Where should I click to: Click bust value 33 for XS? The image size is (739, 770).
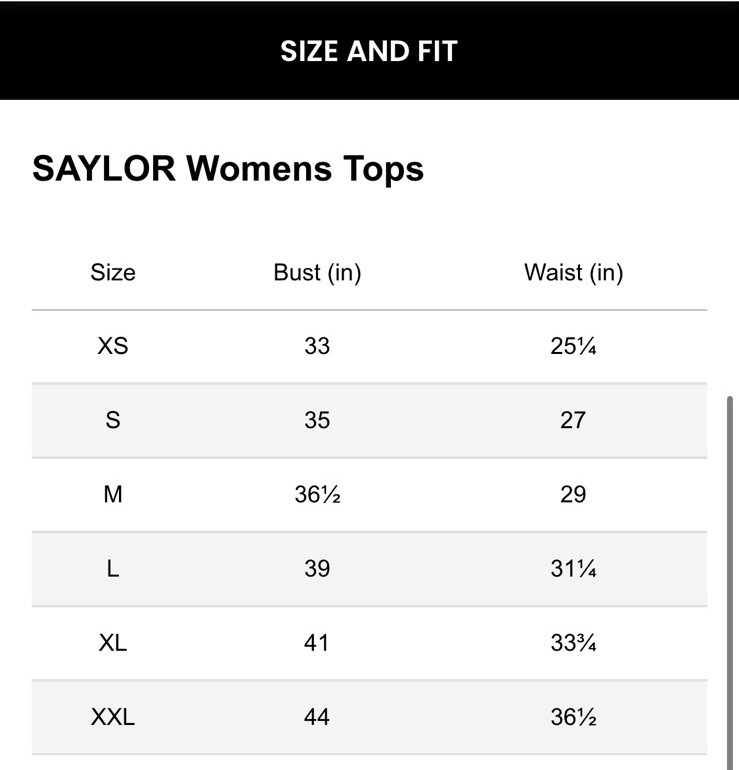tap(317, 346)
